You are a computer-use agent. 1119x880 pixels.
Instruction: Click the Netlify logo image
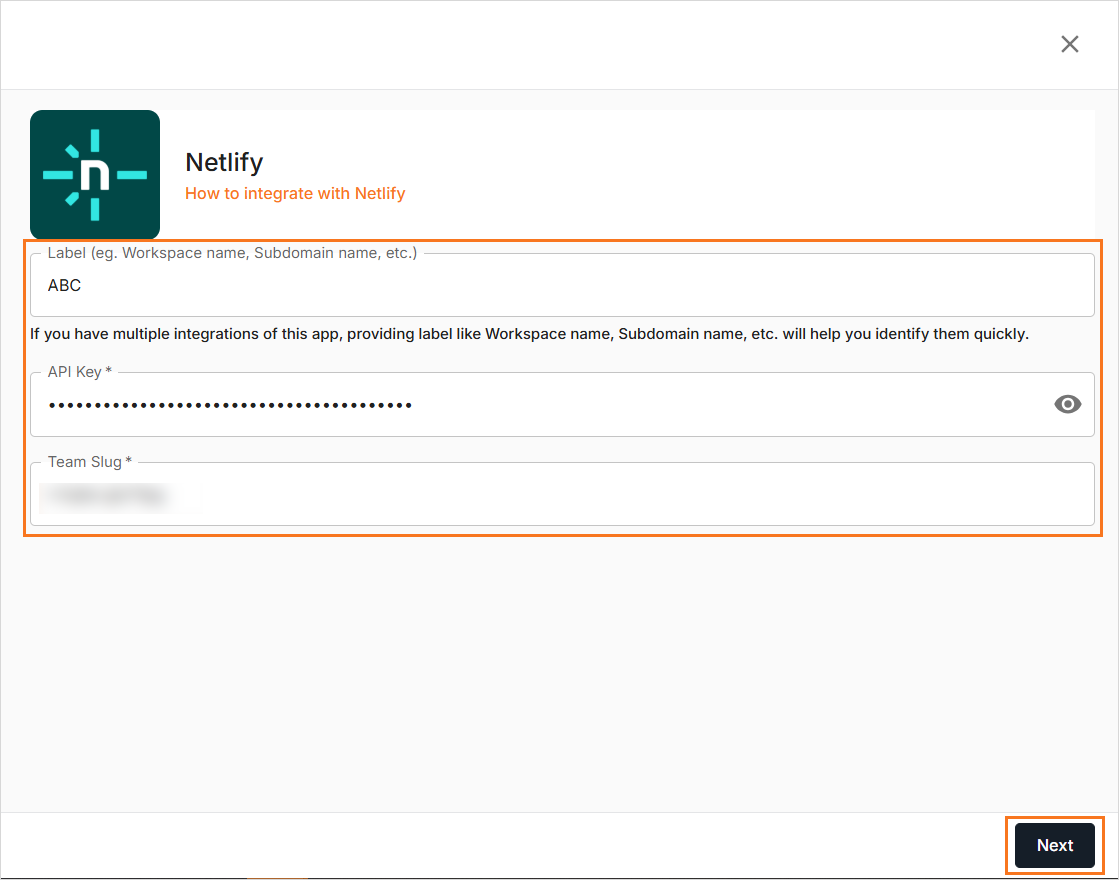[95, 175]
